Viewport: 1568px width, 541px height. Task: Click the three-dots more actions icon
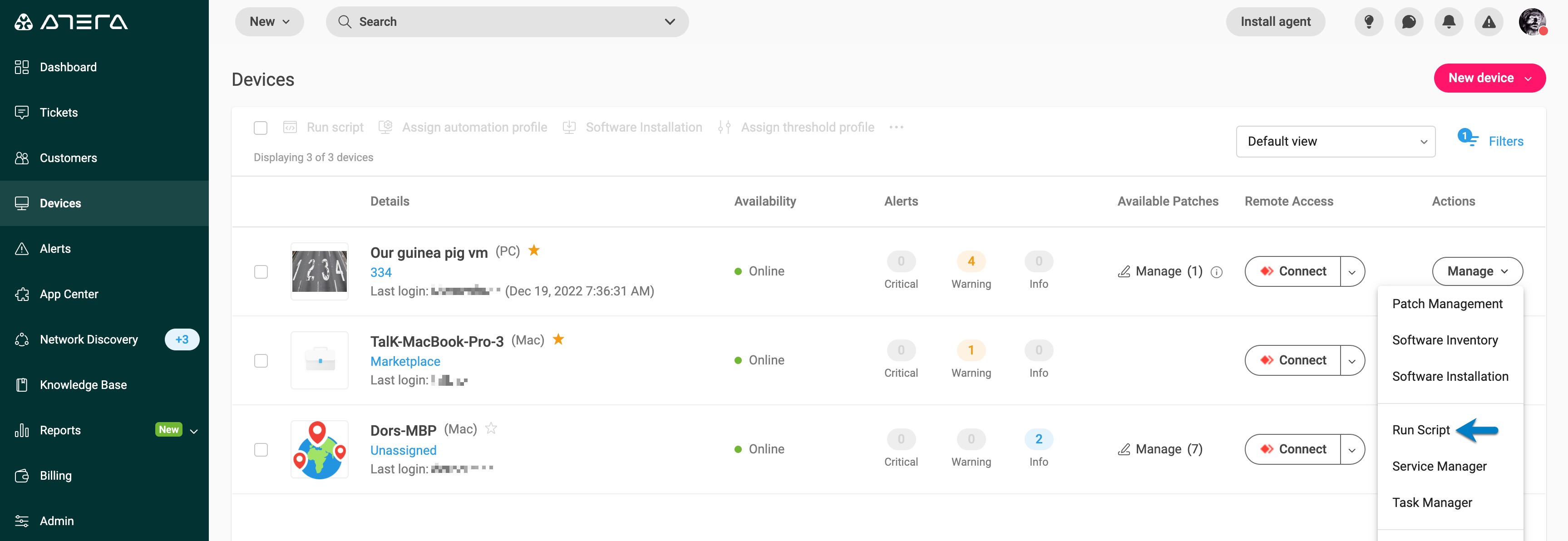896,127
